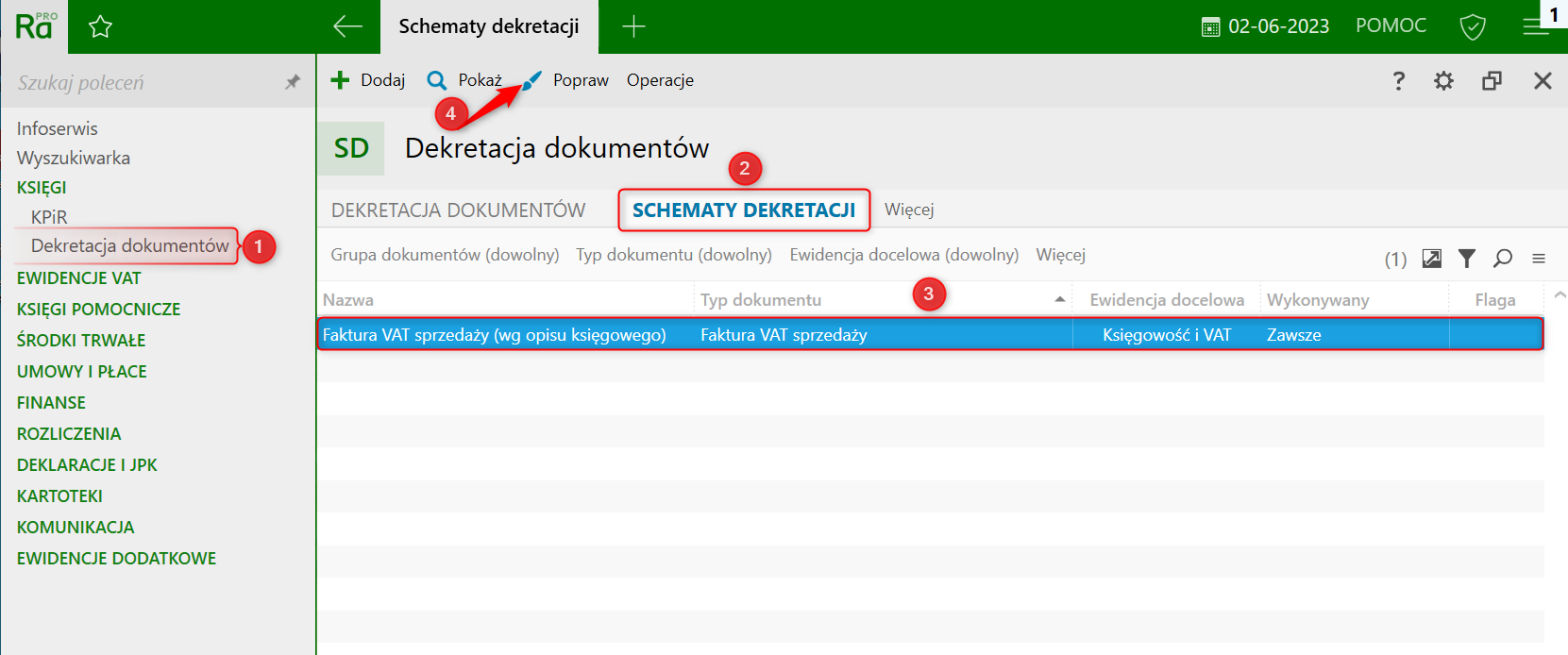Expand the KSIĘGI POMOCNICZE section
The width and height of the screenshot is (1568, 655).
tap(98, 310)
